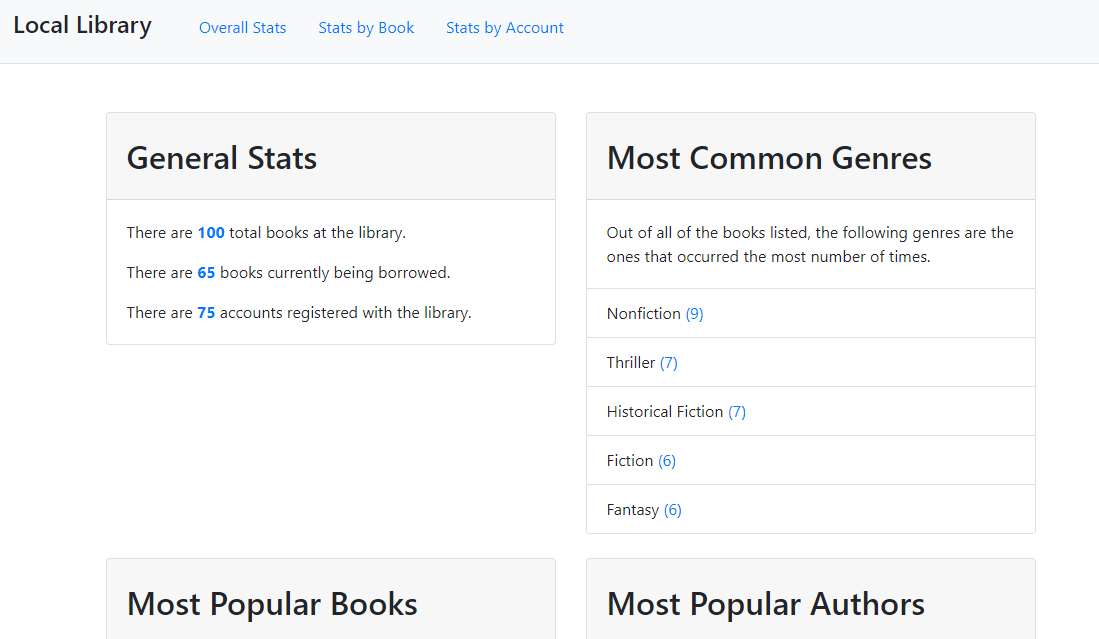
Task: Switch to the Stats by Book page
Action: point(366,27)
